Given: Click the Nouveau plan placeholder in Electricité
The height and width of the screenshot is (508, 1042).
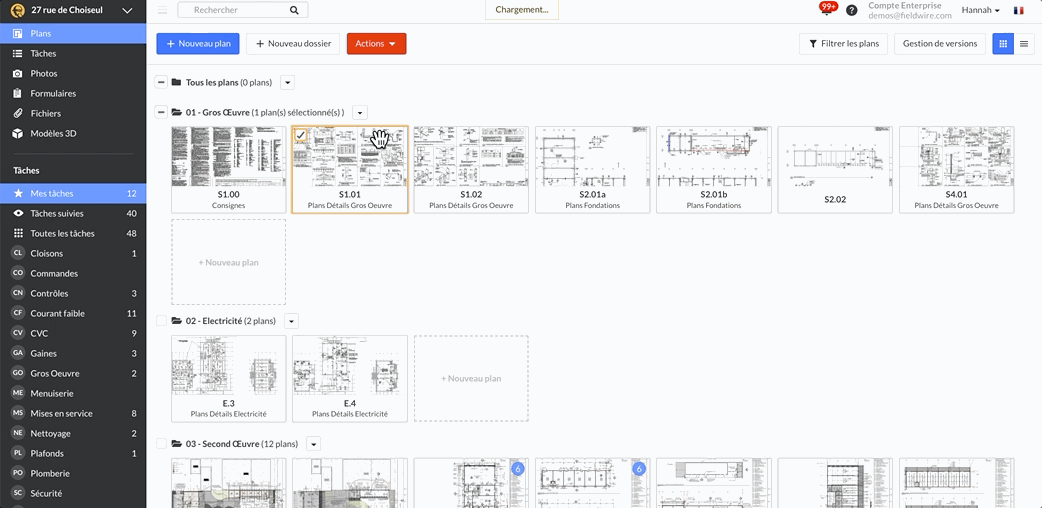Looking at the screenshot, I should pos(471,378).
